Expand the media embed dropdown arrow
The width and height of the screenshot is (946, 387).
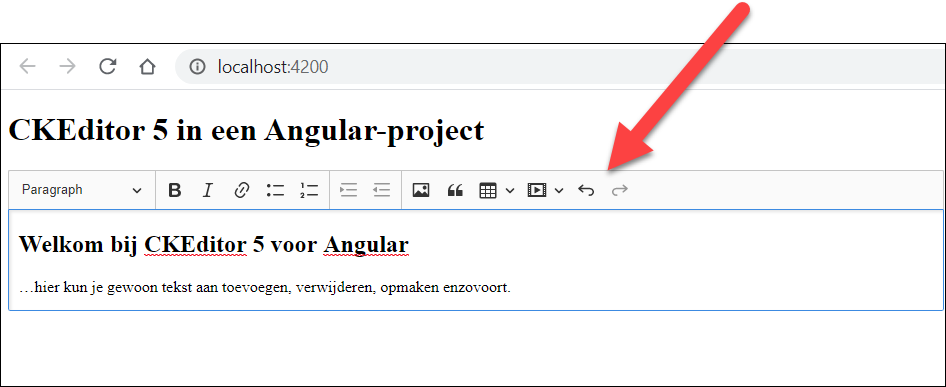[x=559, y=191]
